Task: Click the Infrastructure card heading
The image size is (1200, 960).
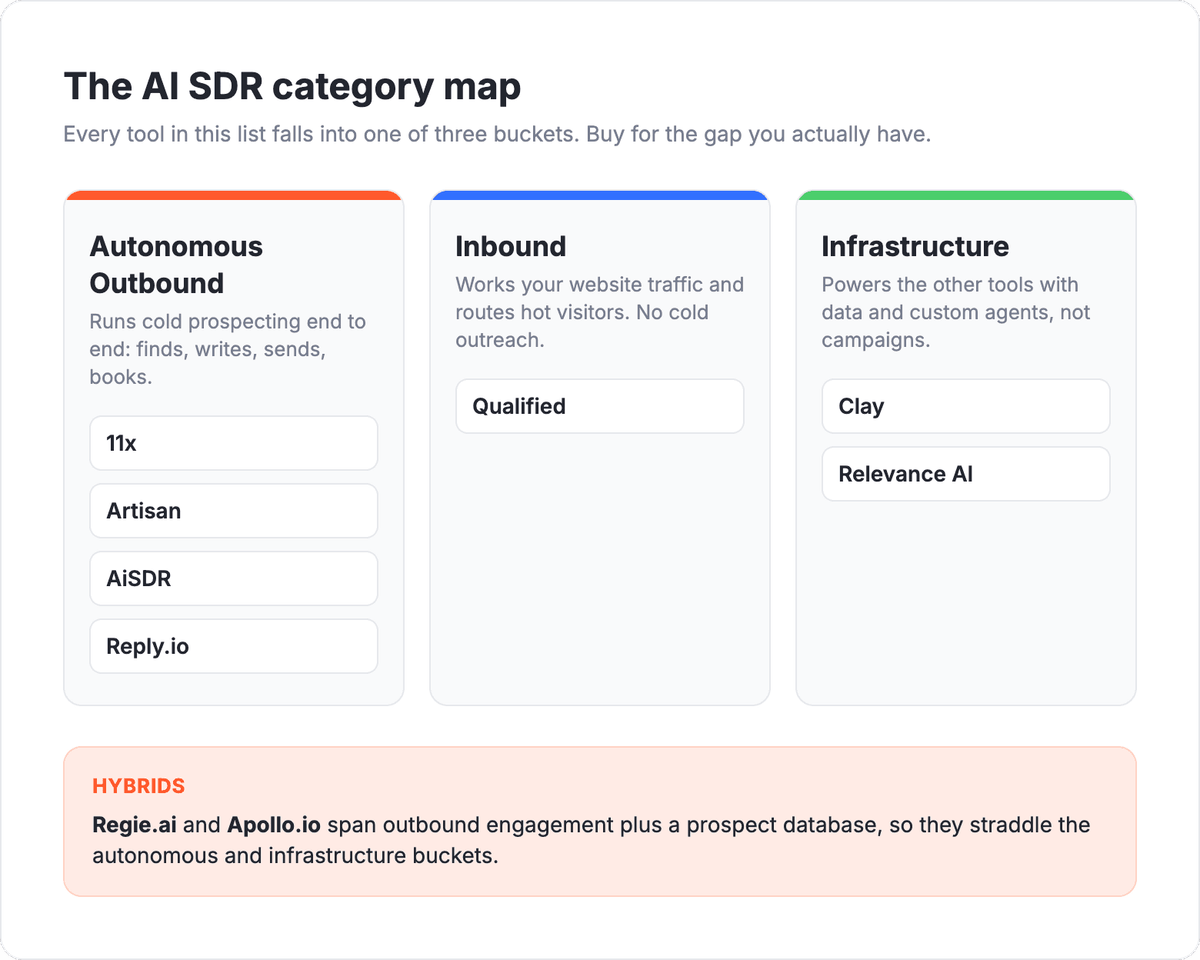Action: point(915,246)
